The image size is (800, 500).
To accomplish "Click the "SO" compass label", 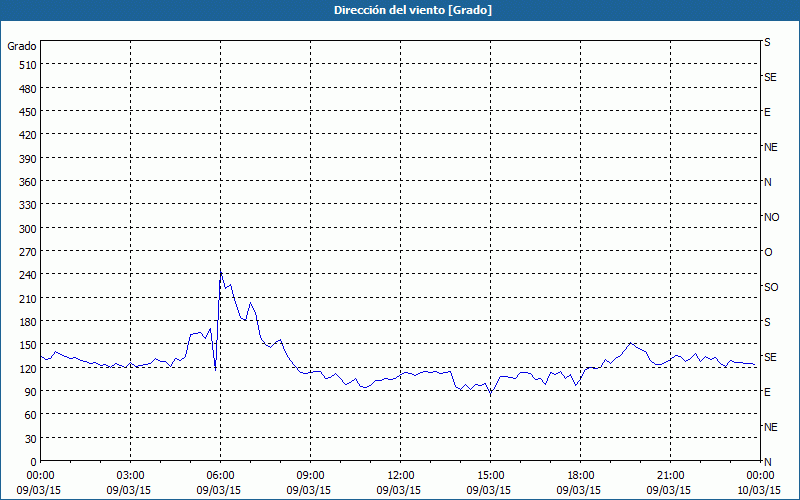I will 771,287.
